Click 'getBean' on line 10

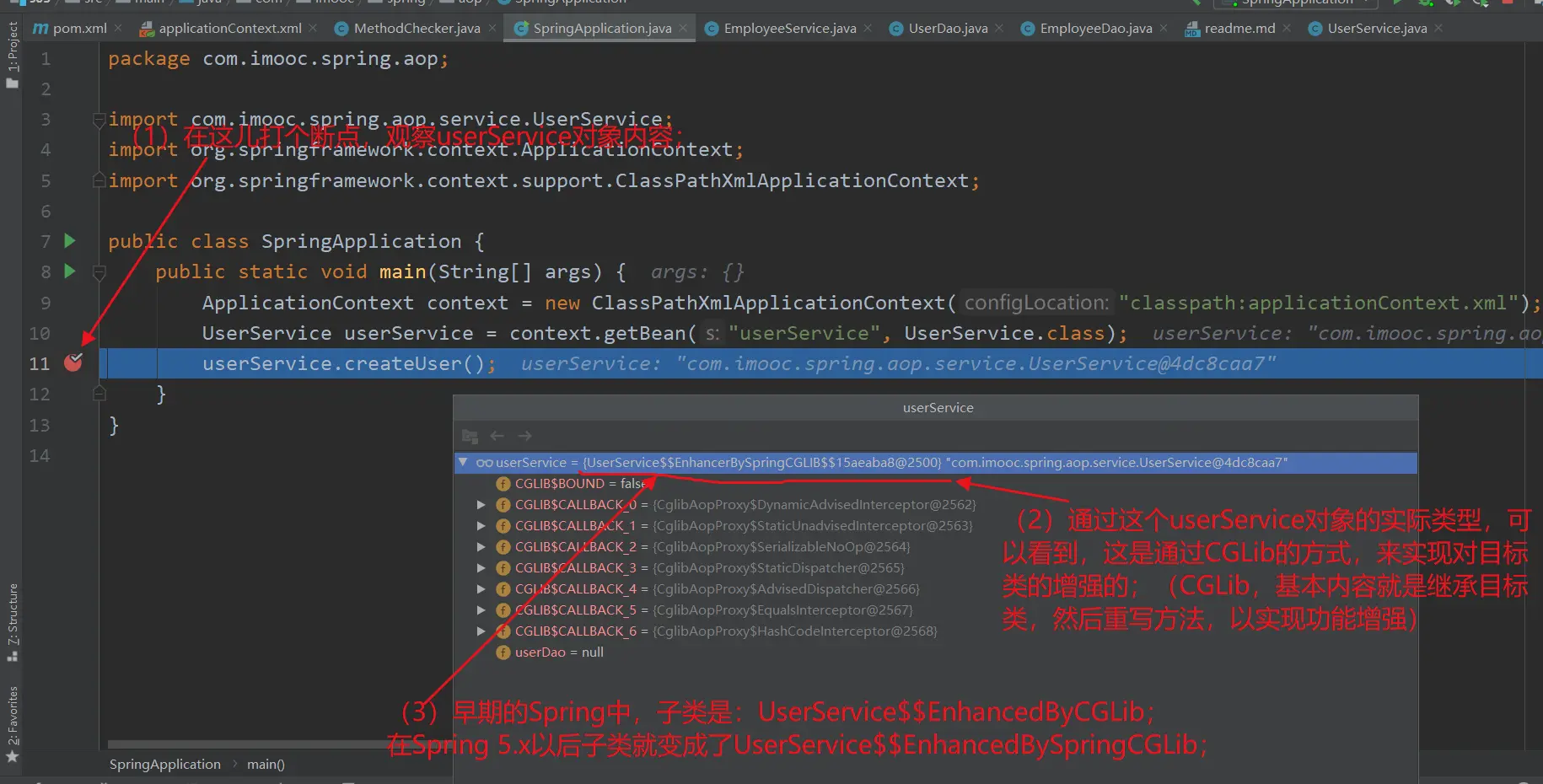tap(645, 333)
